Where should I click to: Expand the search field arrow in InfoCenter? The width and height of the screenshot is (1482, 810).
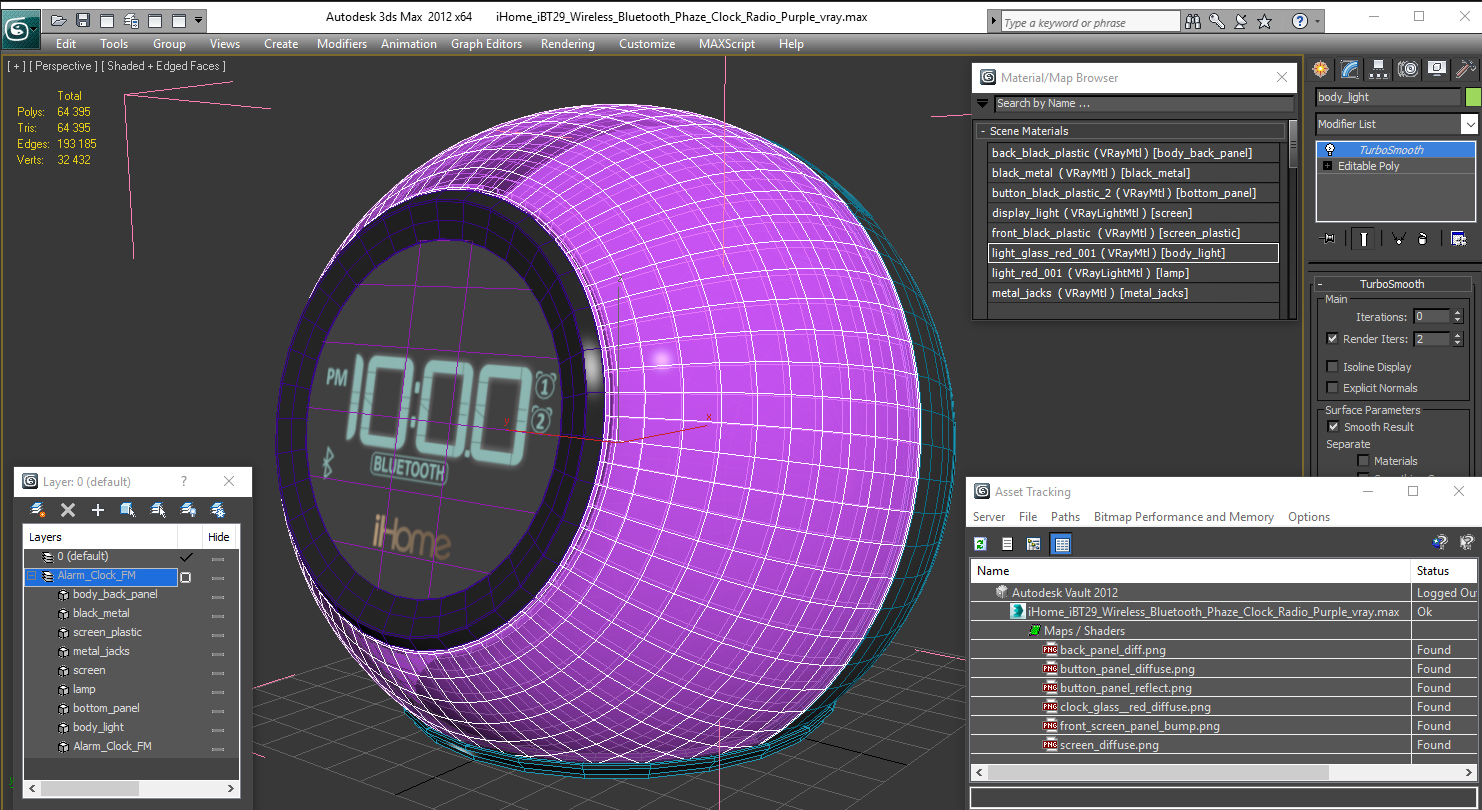tap(993, 22)
